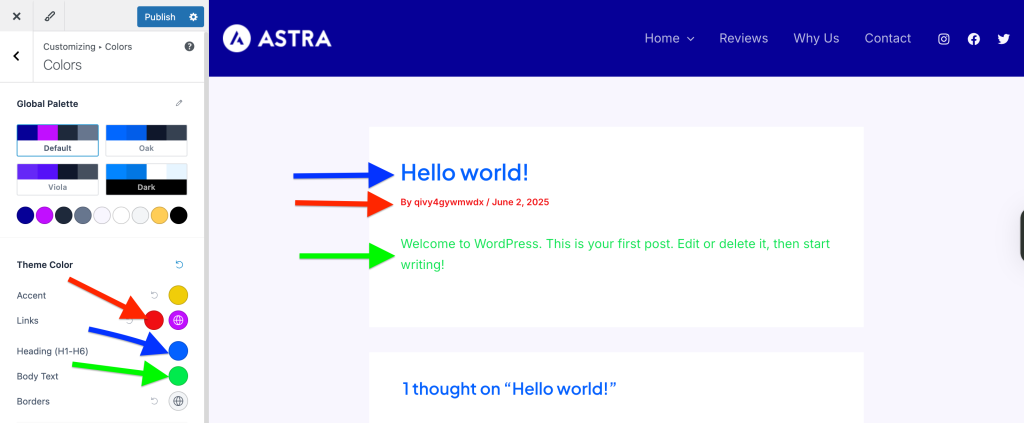This screenshot has height=423, width=1024.
Task: Select the Viola palette preset
Action: [57, 179]
